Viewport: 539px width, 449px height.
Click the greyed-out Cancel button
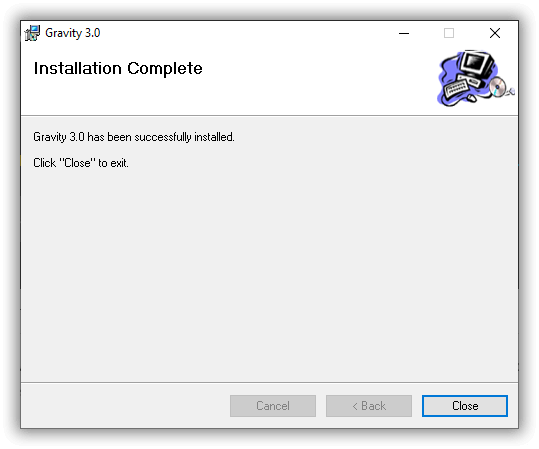(273, 406)
